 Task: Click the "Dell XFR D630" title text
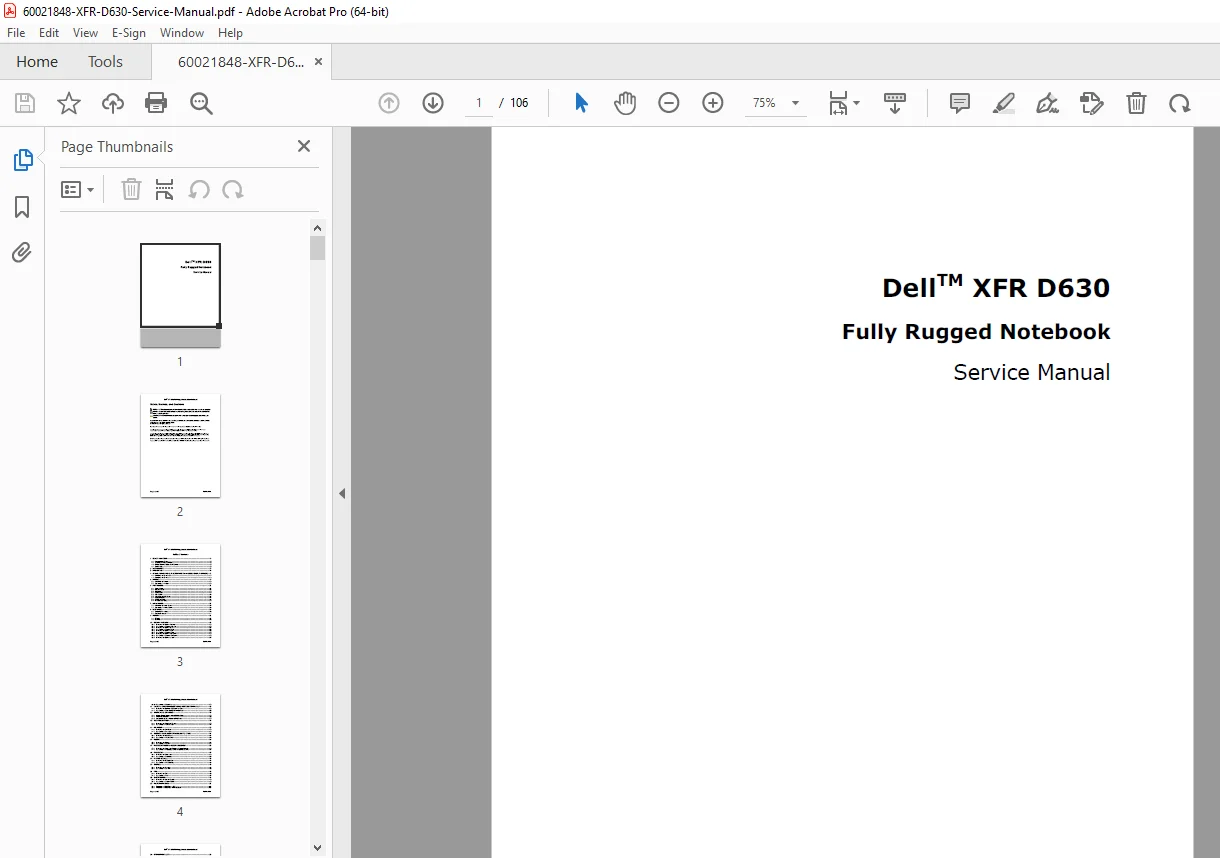tap(996, 287)
